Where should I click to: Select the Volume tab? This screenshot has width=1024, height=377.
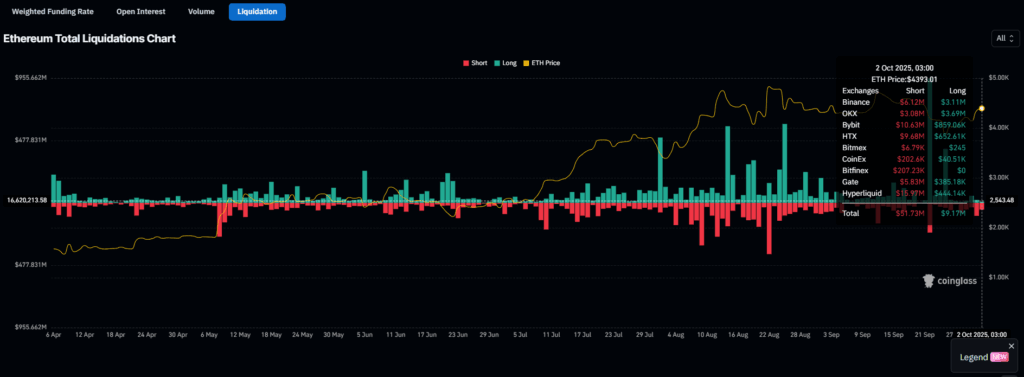(x=200, y=12)
